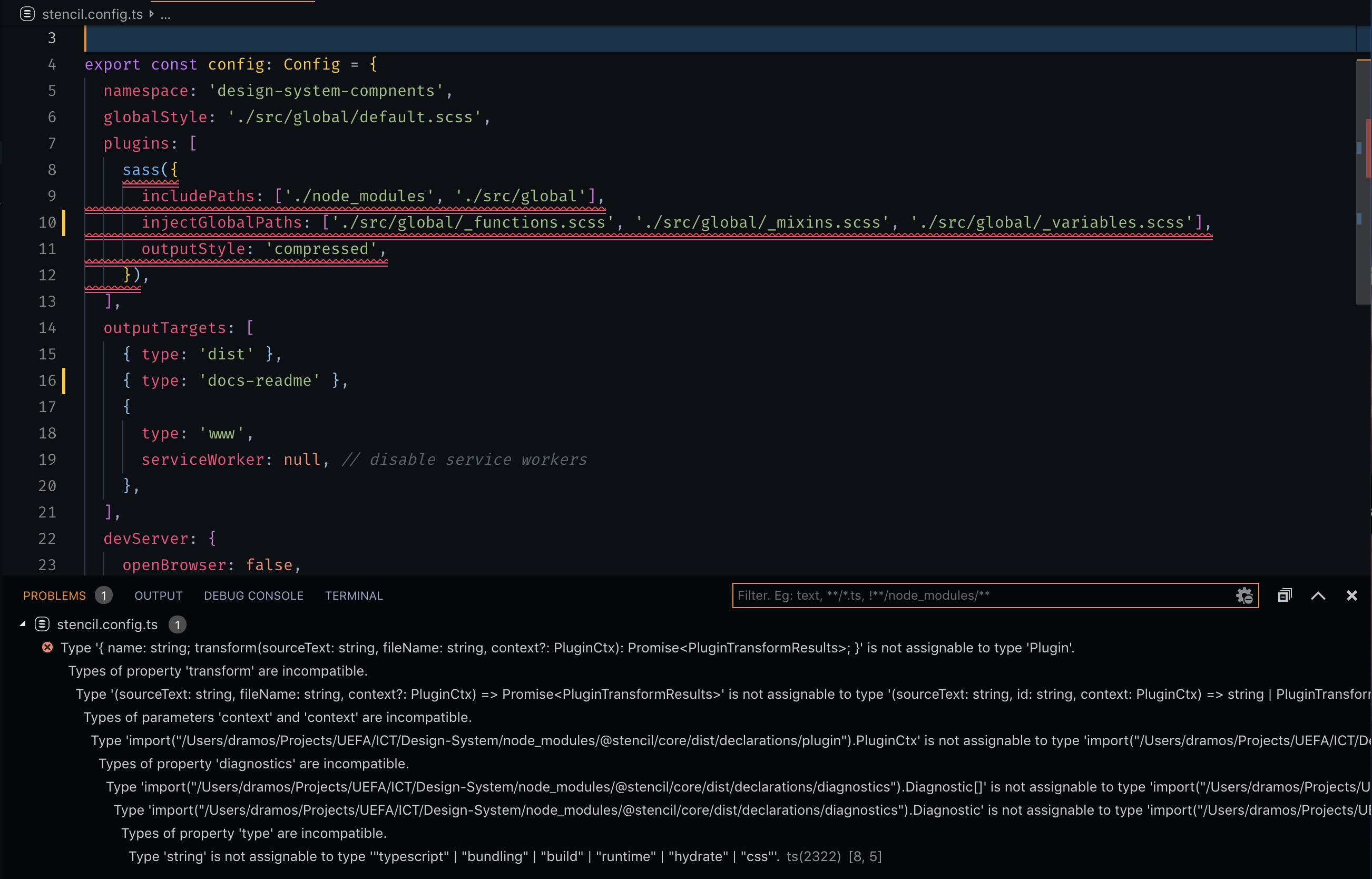
Task: Click the chevron after stencil.config.ts in the breadcrumb
Action: (x=151, y=14)
